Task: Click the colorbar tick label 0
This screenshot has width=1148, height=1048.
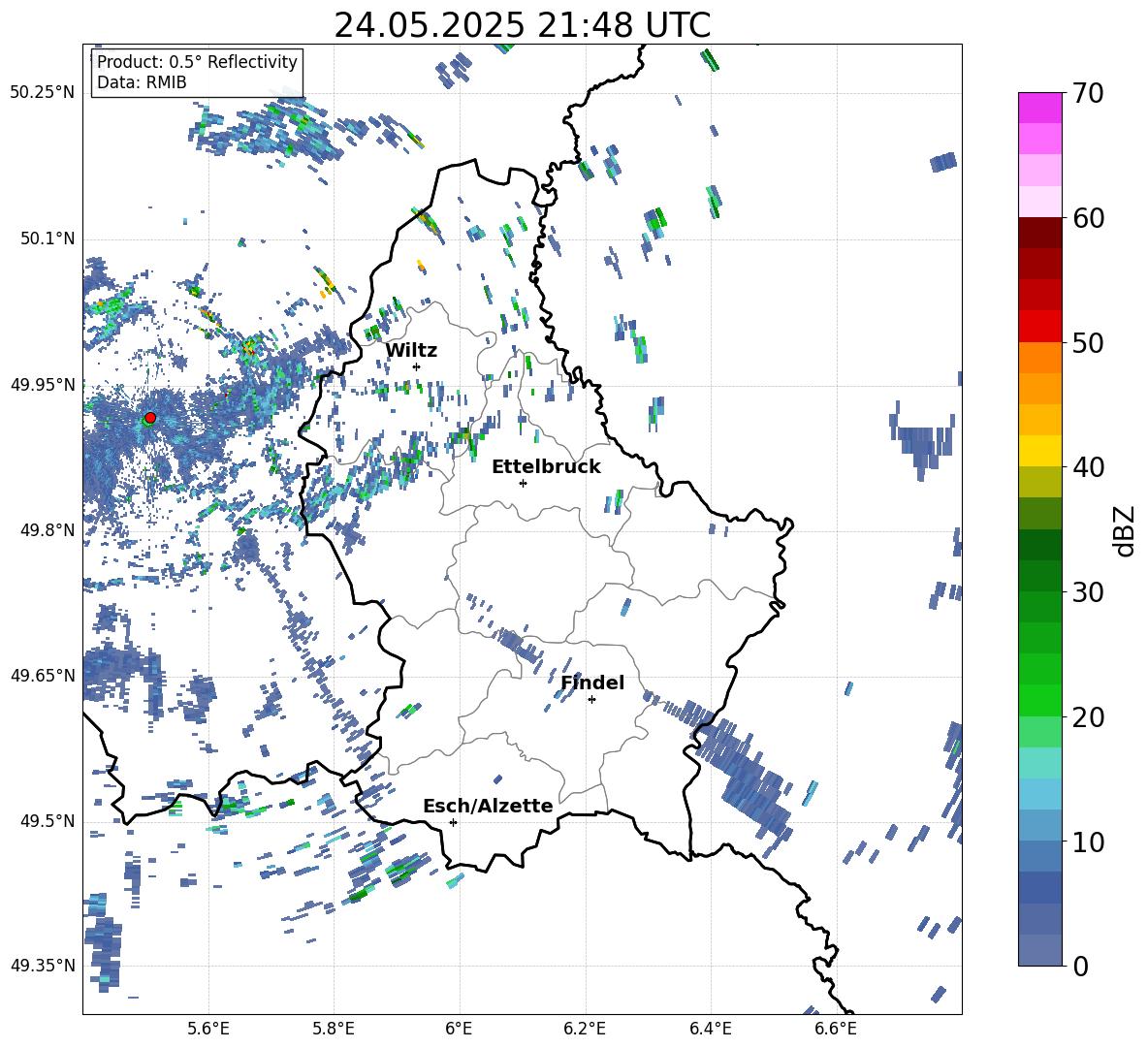Action: pyautogui.click(x=1080, y=966)
